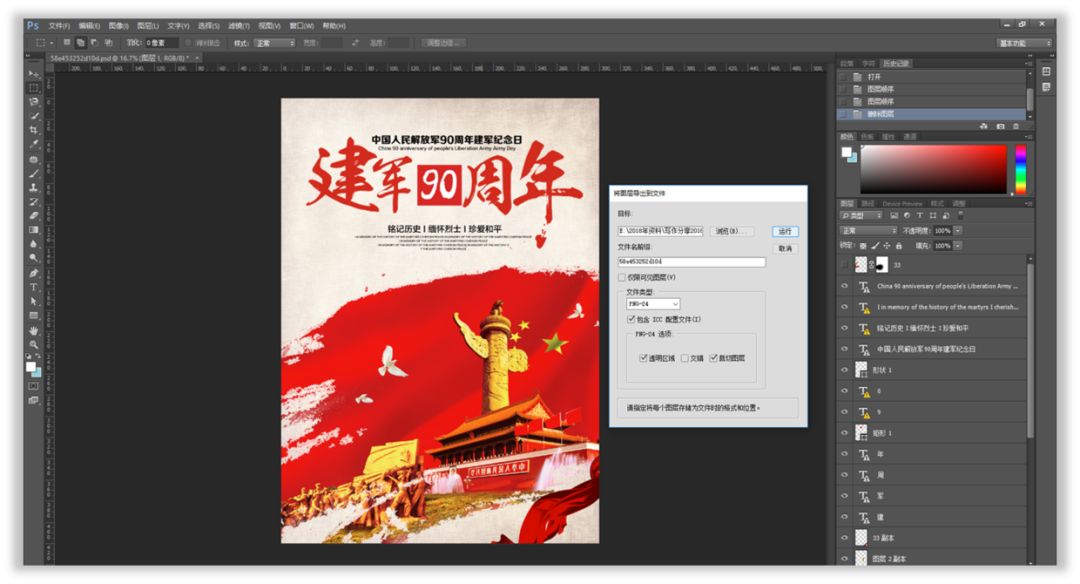The height and width of the screenshot is (584, 1080).
Task: Open the 编辑(E) menu
Action: click(89, 25)
